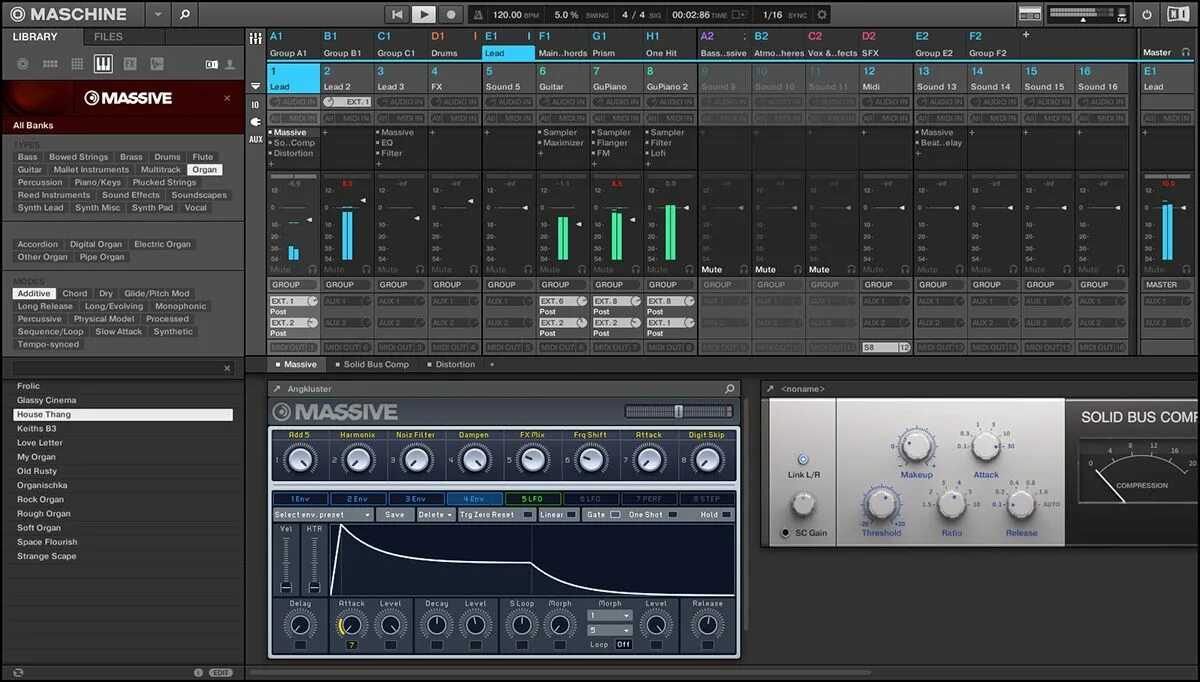
Task: Unmute the Sound 9 channel
Action: (x=711, y=269)
